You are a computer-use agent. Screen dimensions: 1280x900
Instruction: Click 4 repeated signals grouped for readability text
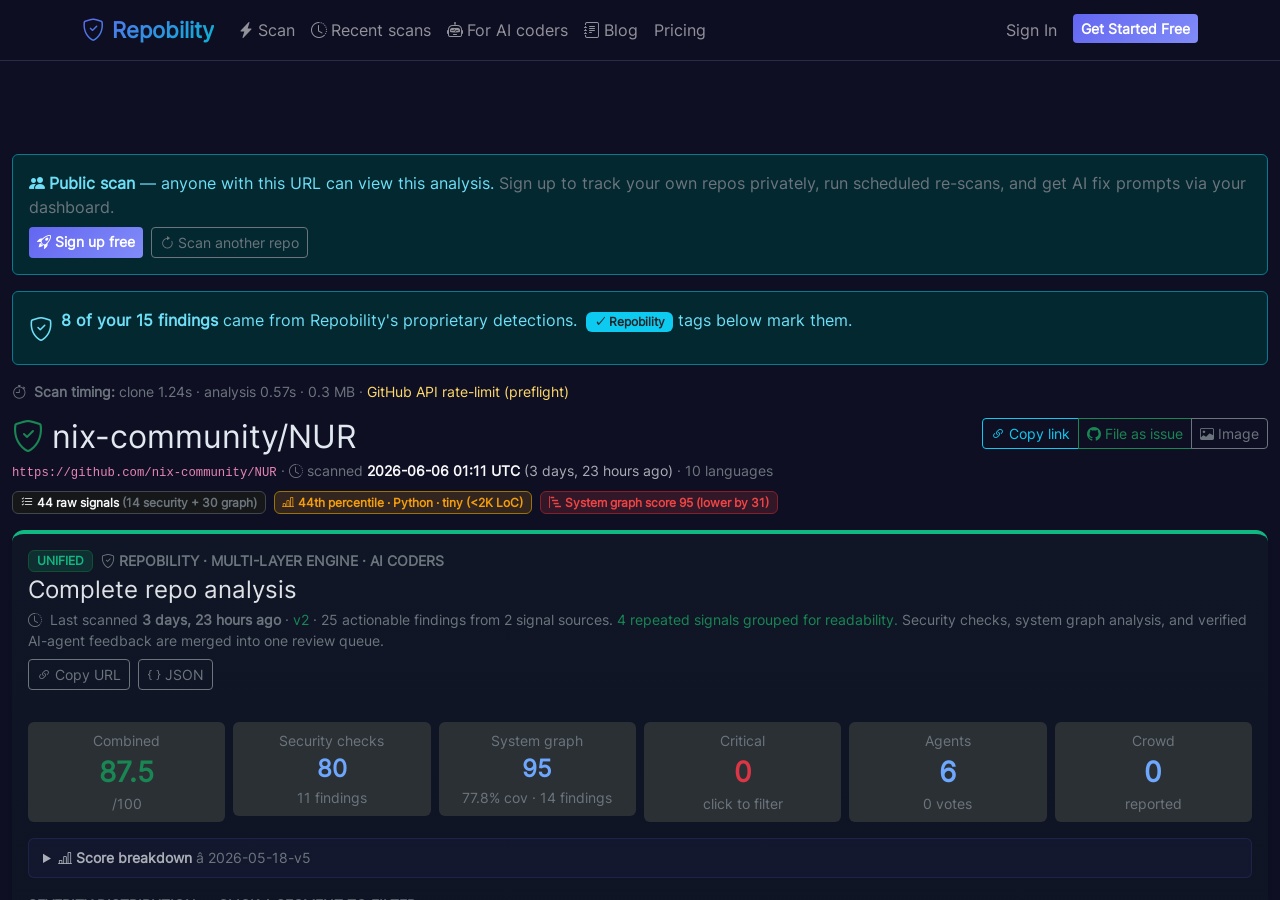pos(756,620)
